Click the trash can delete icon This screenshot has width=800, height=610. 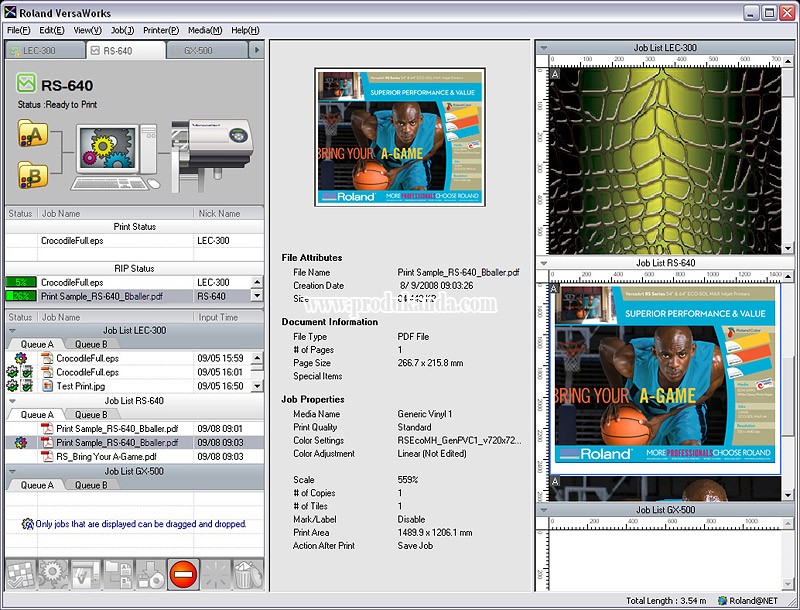pyautogui.click(x=247, y=576)
